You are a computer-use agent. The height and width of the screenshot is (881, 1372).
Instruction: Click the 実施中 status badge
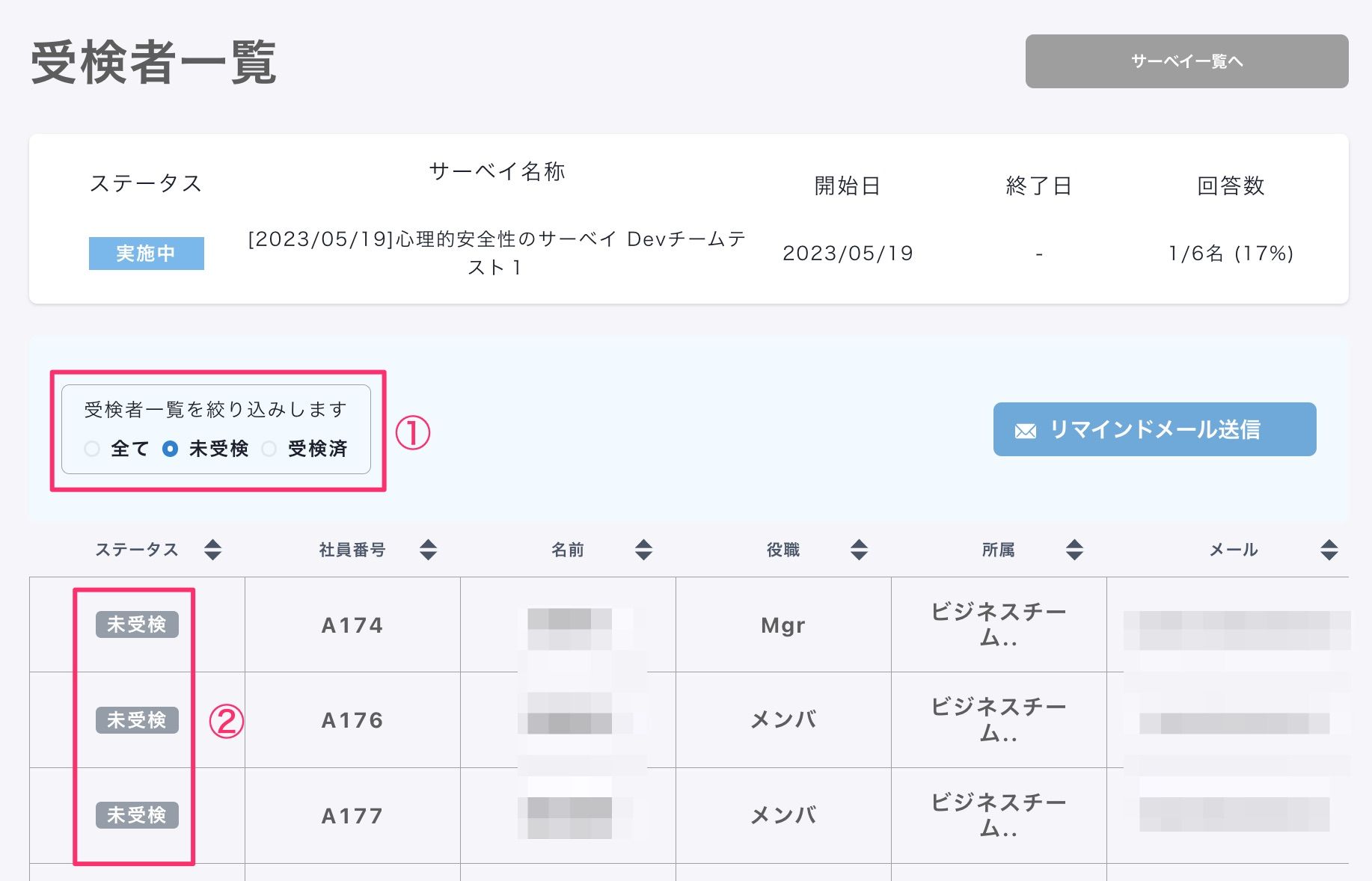click(x=146, y=254)
